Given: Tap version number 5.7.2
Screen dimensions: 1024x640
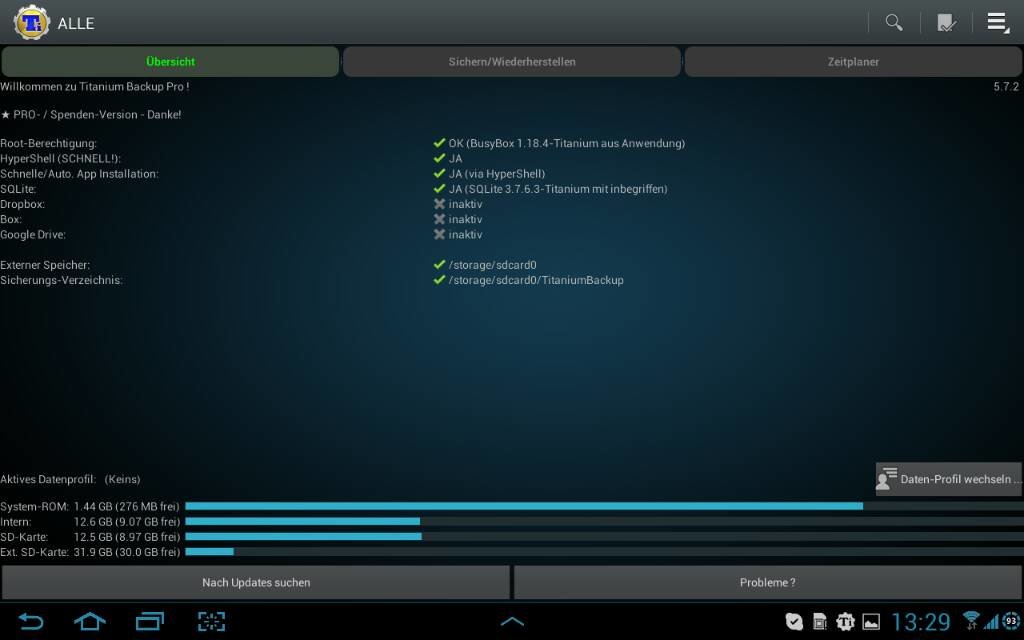Looking at the screenshot, I should (x=1006, y=86).
